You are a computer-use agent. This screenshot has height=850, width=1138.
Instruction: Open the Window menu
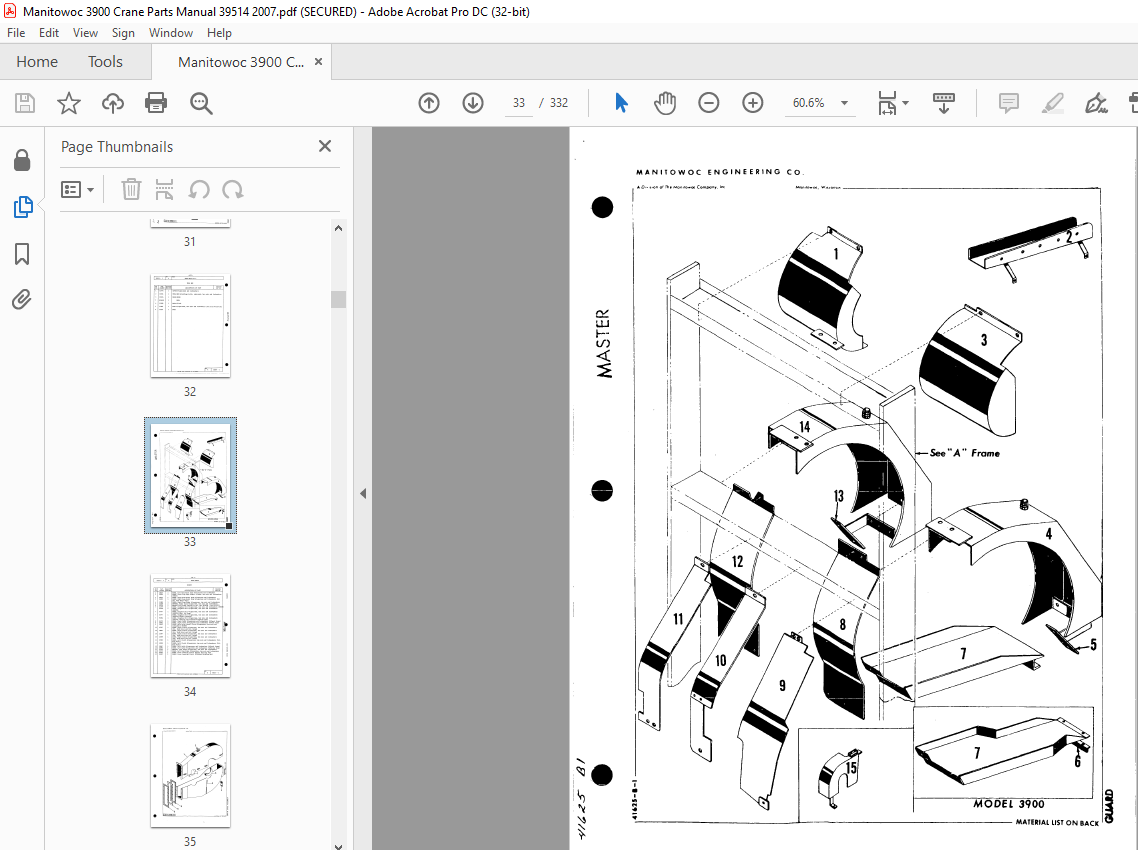(x=171, y=33)
